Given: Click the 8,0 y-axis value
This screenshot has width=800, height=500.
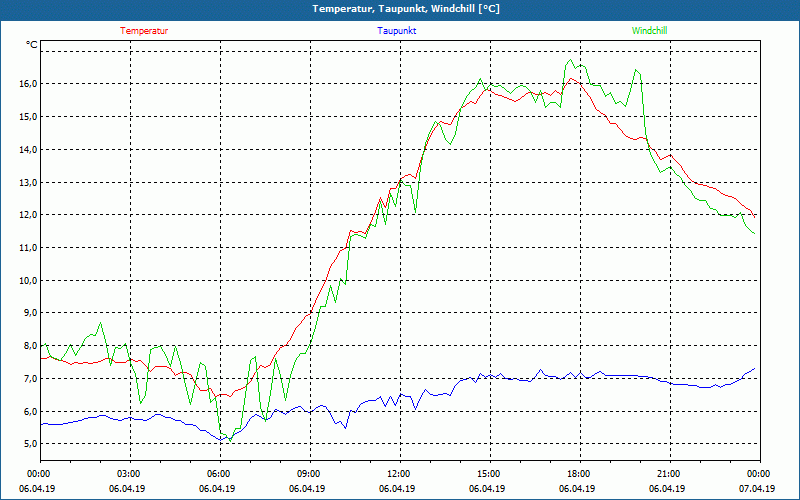Looking at the screenshot, I should click(31, 345).
